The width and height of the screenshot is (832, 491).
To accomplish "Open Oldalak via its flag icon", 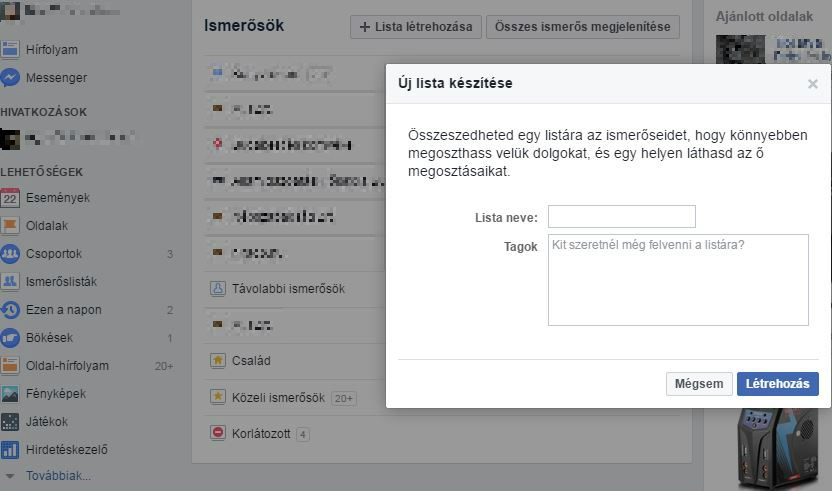I will (x=10, y=226).
